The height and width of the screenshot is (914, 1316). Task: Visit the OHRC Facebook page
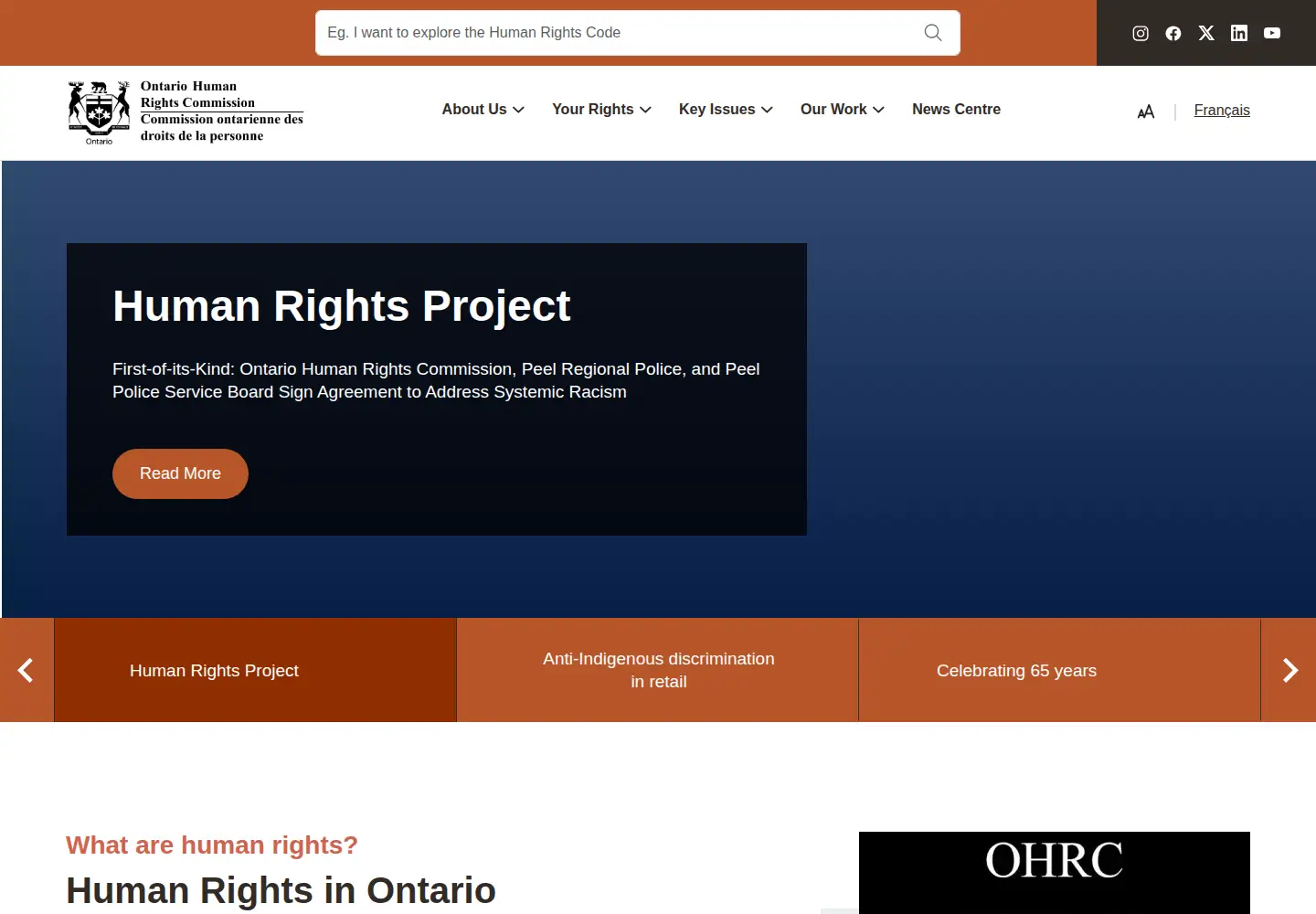1173,33
